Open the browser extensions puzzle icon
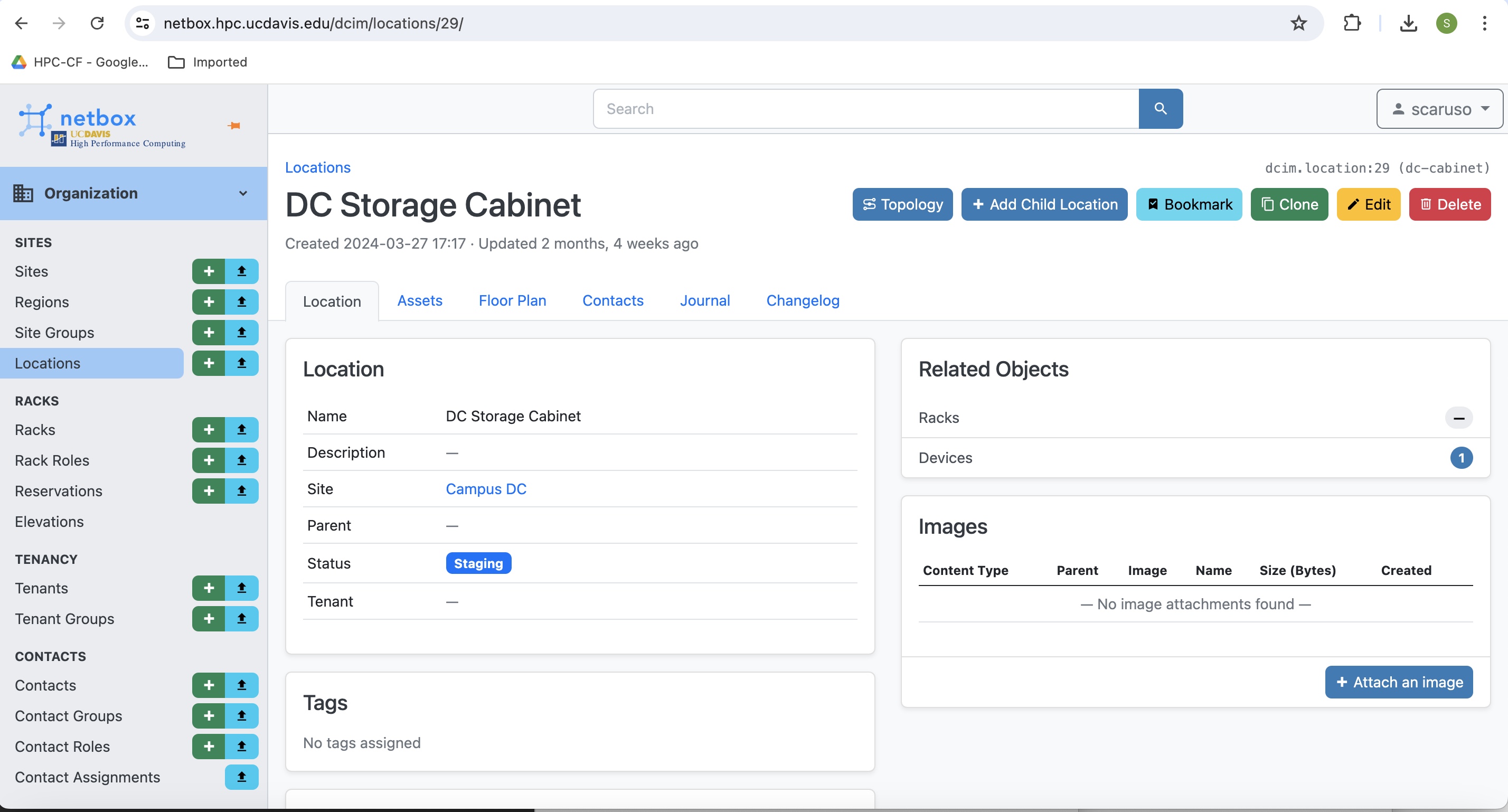 [1352, 23]
